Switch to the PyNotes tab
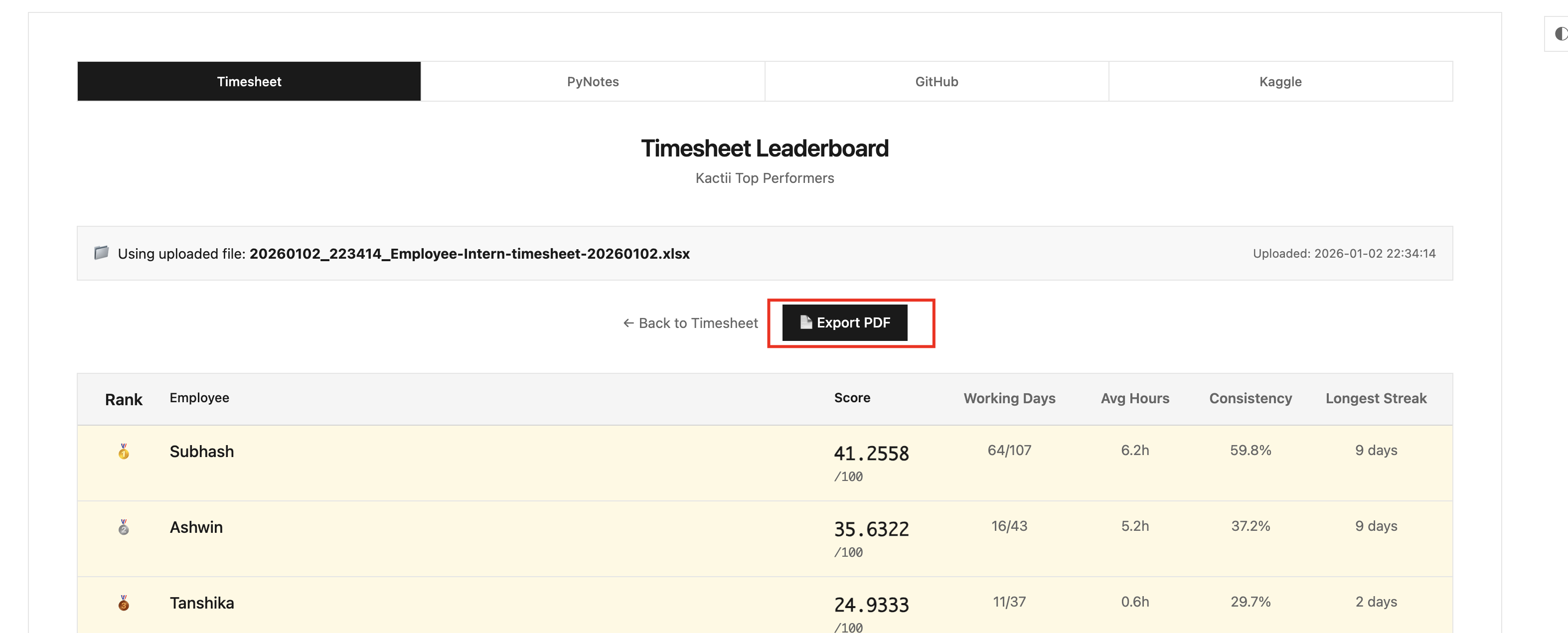This screenshot has width=1568, height=633. [592, 82]
